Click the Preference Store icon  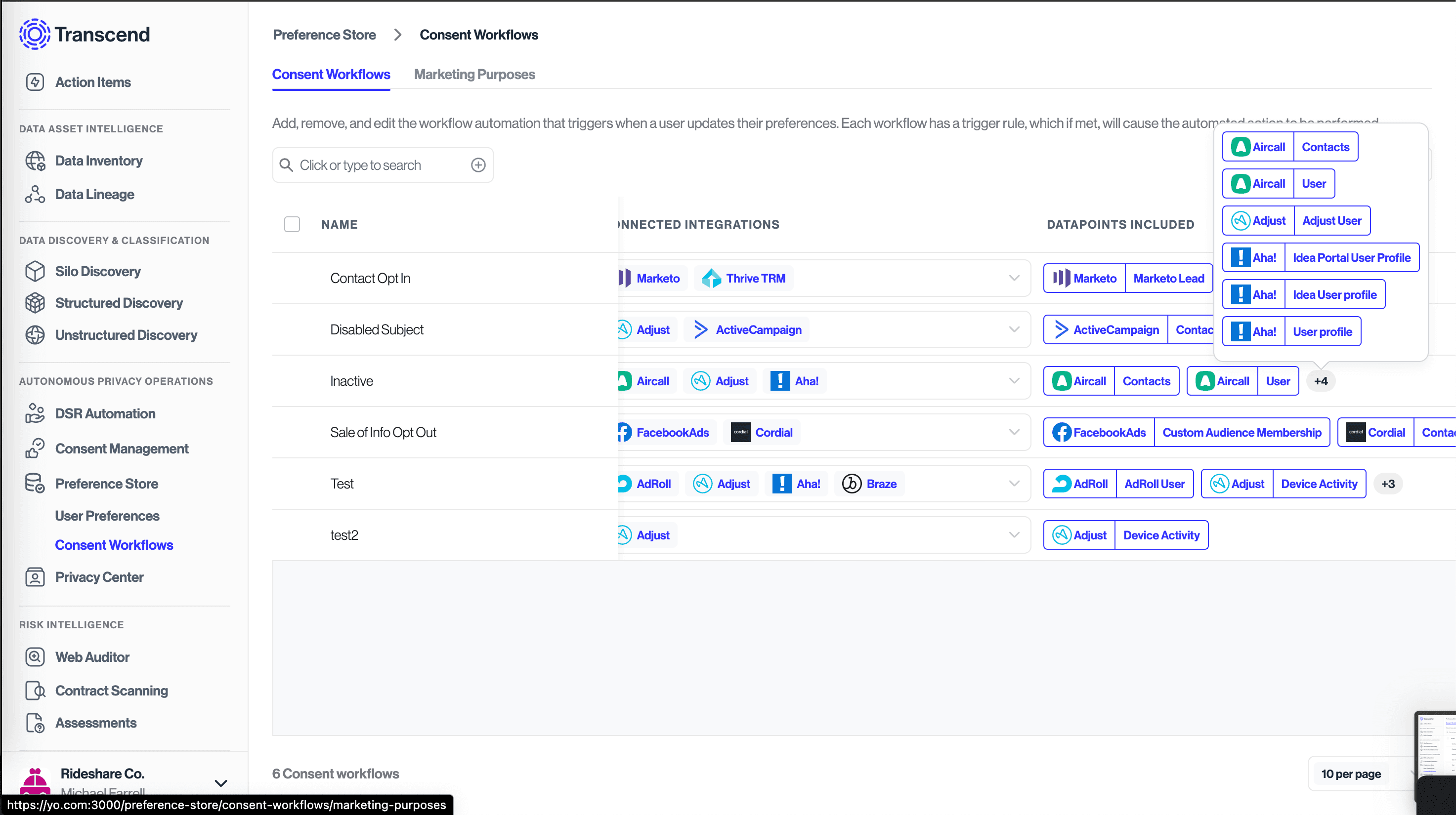35,483
